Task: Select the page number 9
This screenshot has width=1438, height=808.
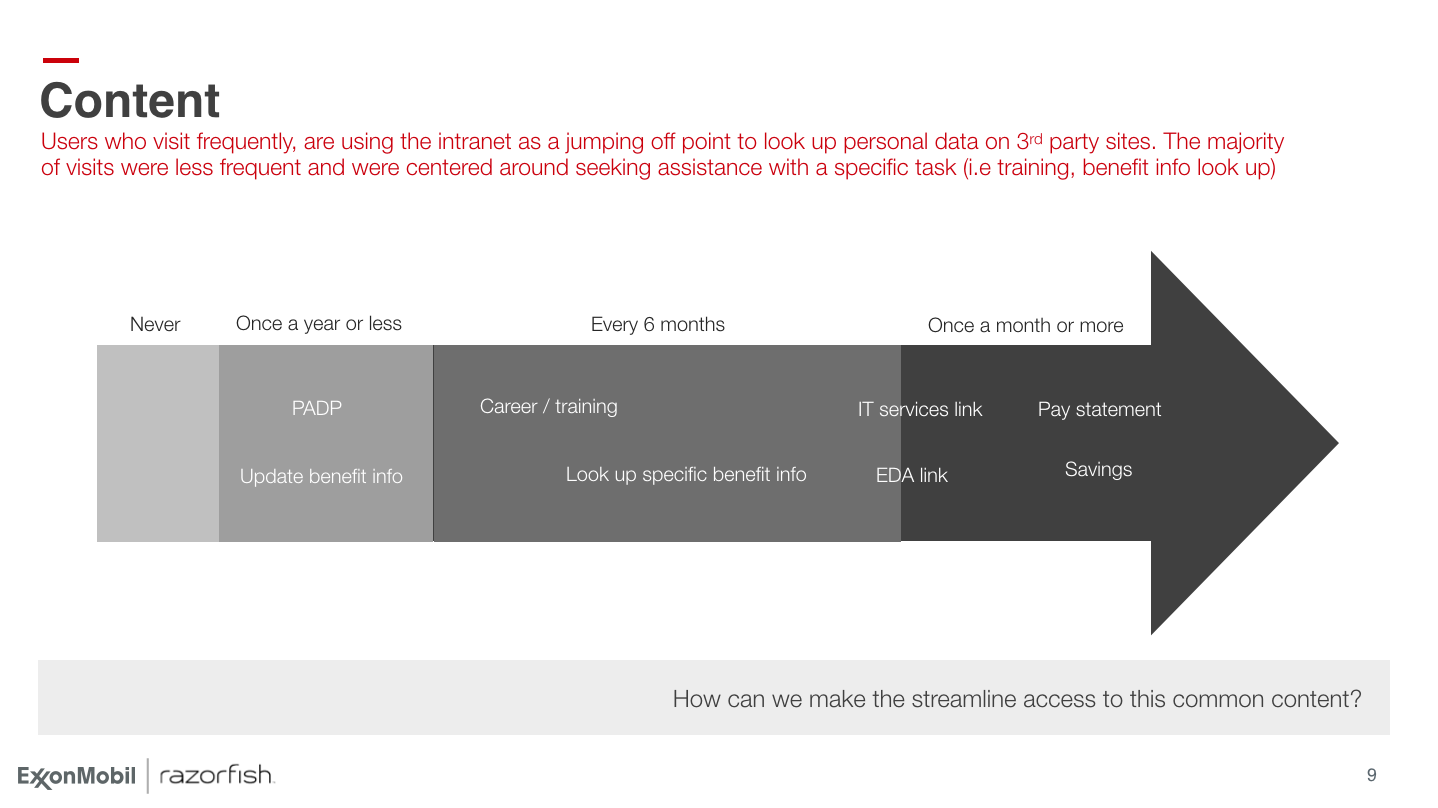Action: [x=1371, y=774]
